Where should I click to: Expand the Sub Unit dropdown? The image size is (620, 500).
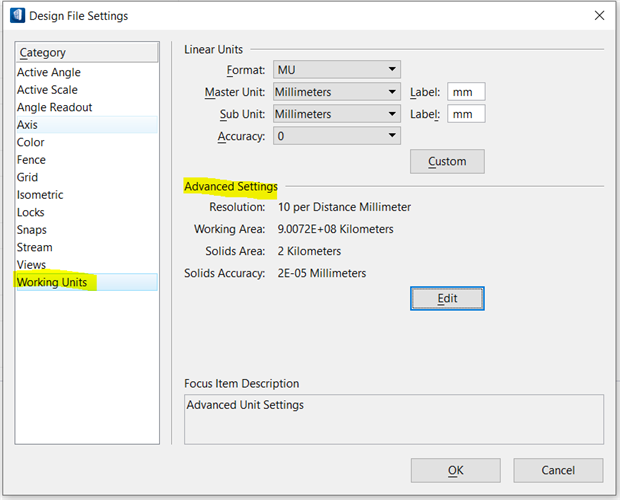[336, 114]
